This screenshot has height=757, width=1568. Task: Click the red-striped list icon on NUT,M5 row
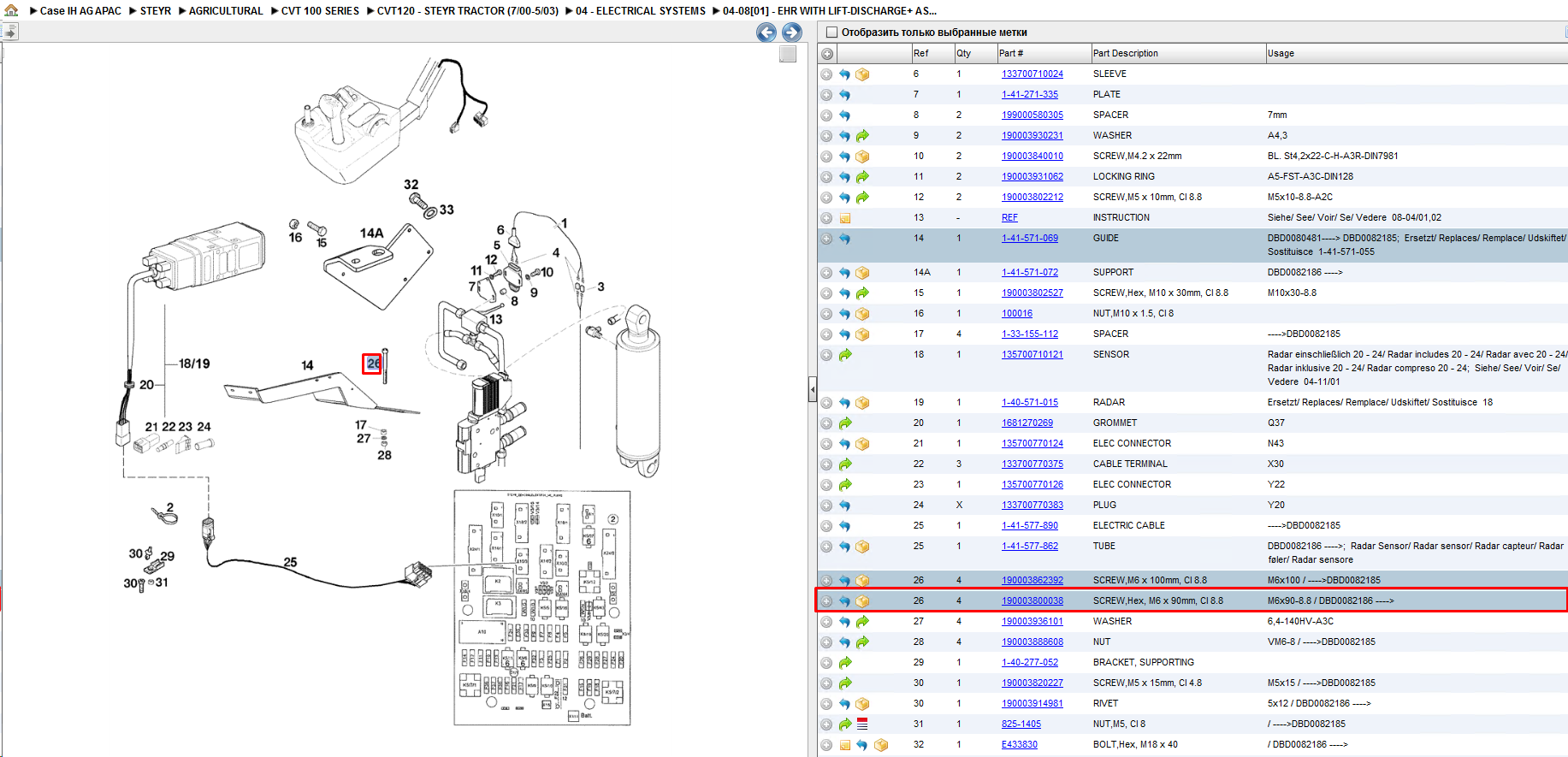coord(862,724)
